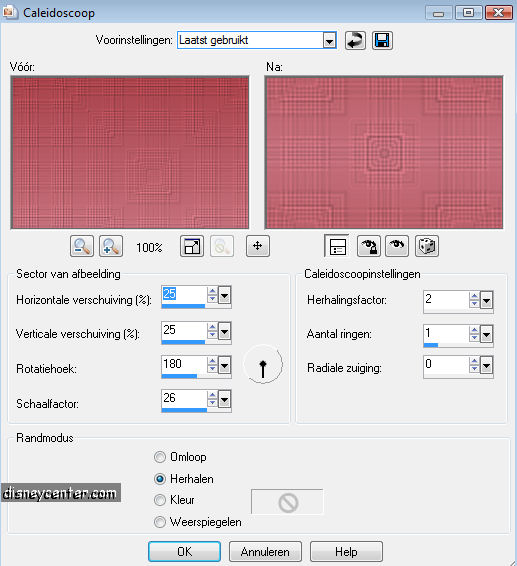Zoom in the preview with magnifier plus
The image size is (517, 566).
[x=111, y=246]
